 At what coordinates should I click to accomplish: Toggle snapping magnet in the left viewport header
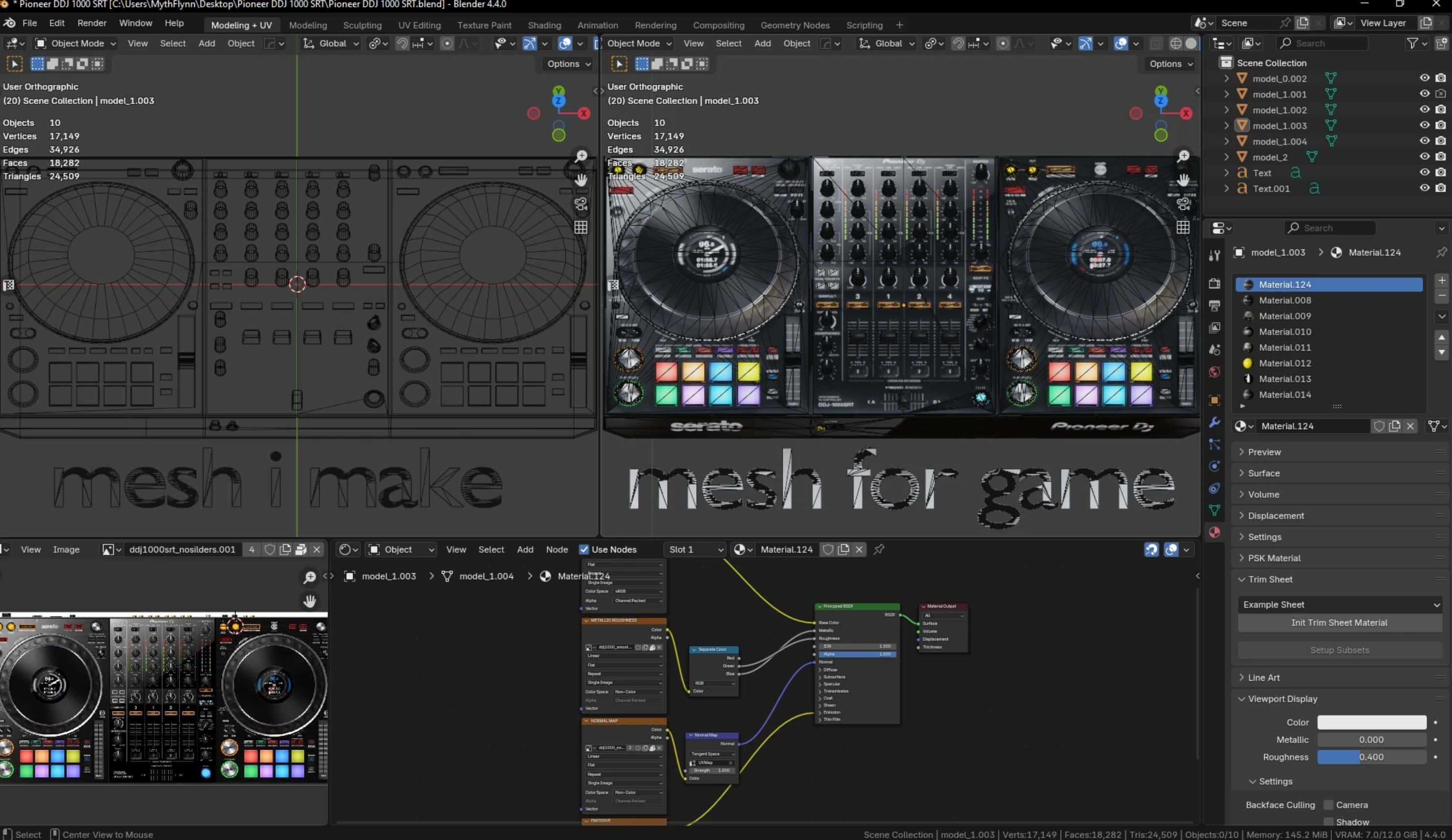(x=402, y=43)
